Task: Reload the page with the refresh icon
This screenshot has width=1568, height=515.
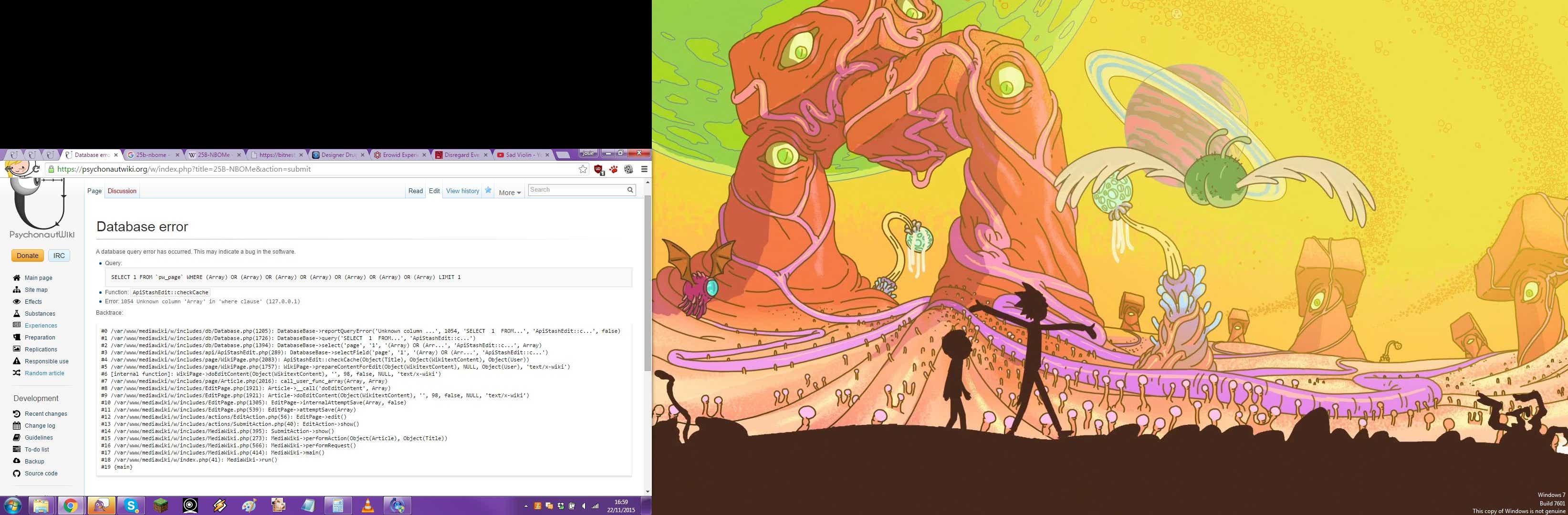Action: [36, 169]
